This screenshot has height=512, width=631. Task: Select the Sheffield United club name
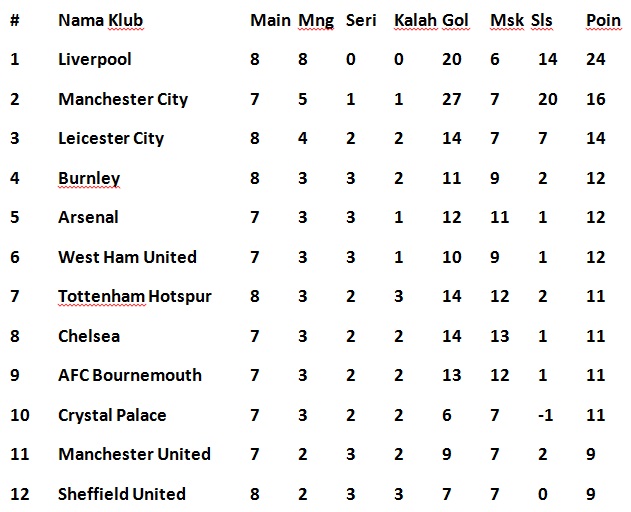point(122,494)
